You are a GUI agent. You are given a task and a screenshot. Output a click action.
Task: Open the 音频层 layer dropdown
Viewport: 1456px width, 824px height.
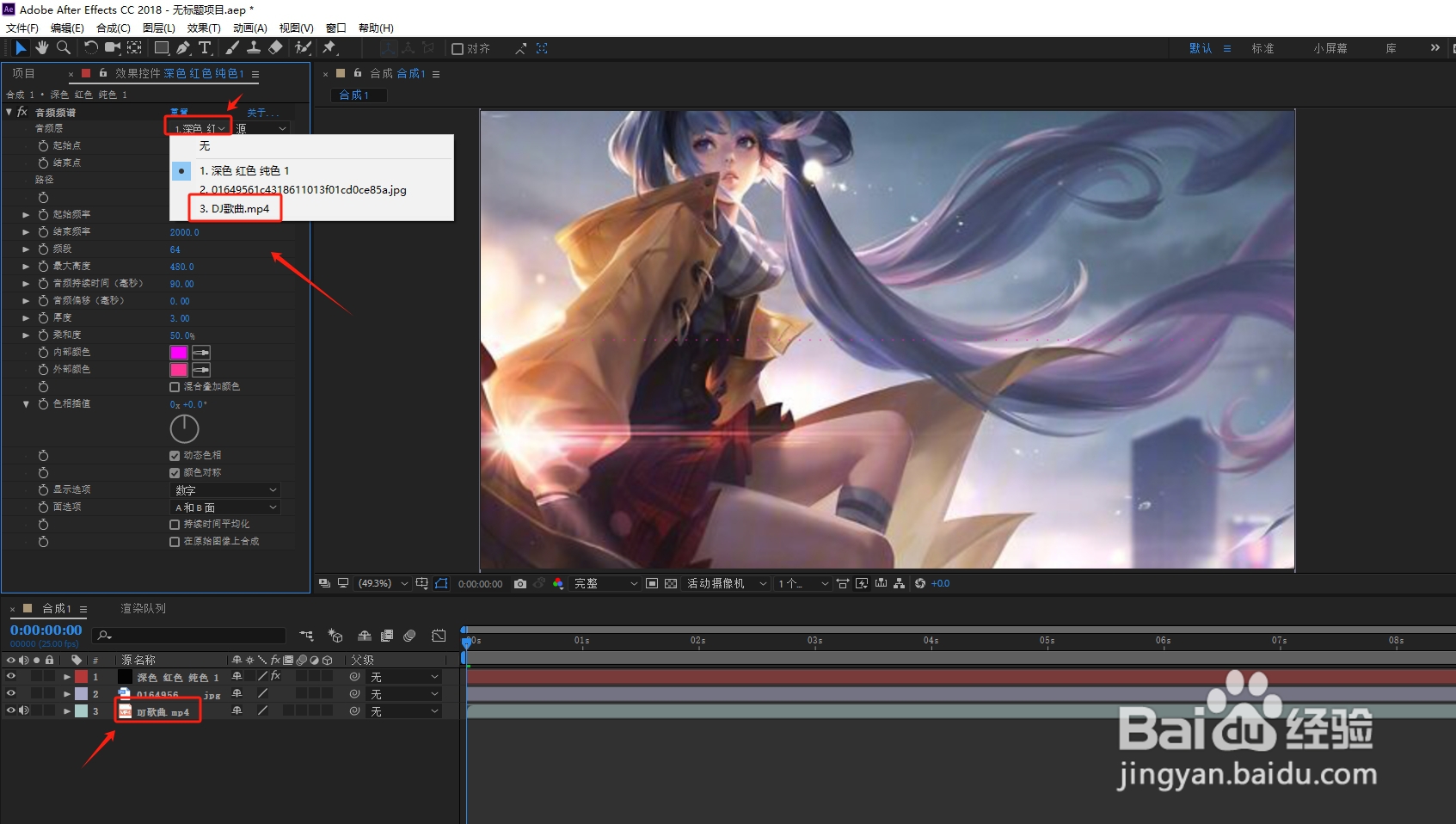199,128
